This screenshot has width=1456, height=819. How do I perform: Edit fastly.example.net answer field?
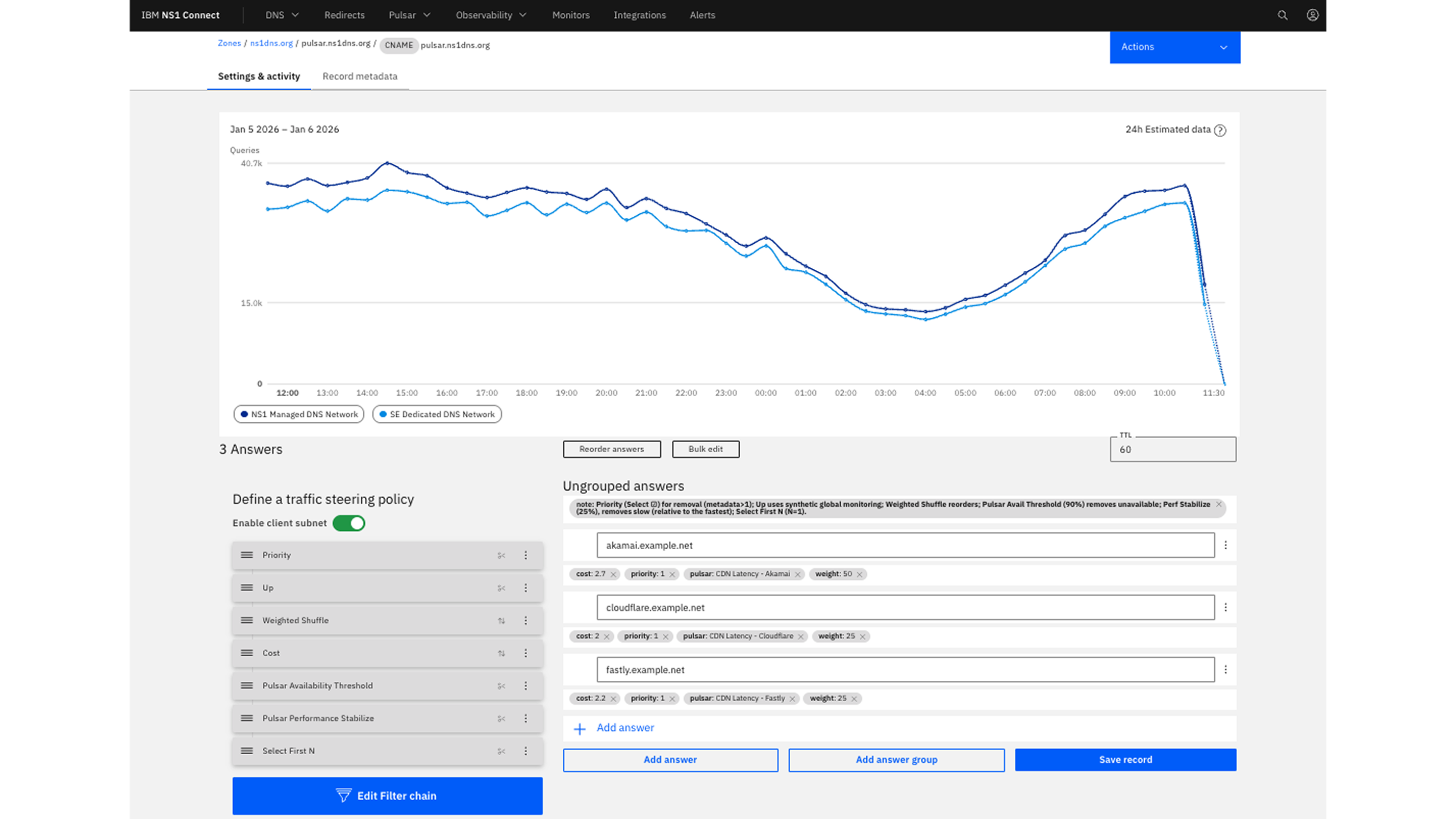tap(906, 669)
